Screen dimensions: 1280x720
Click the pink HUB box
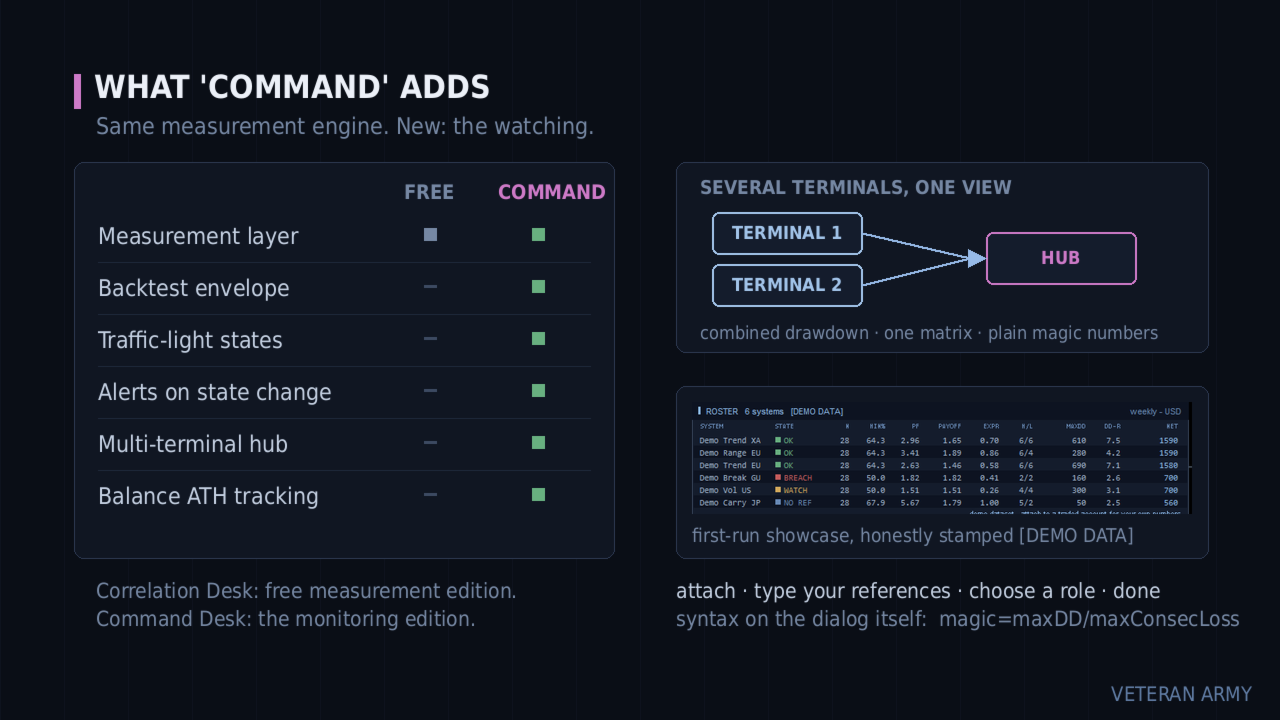point(1061,259)
